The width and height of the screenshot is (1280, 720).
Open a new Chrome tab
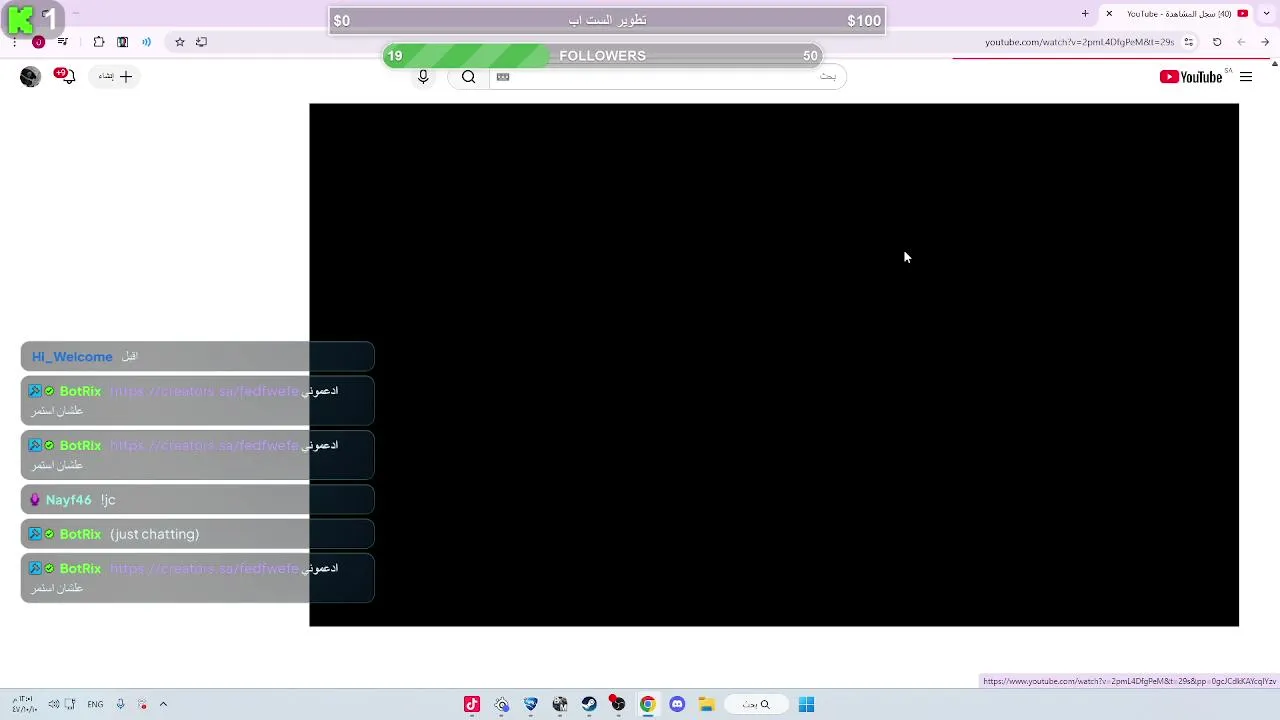click(1085, 14)
